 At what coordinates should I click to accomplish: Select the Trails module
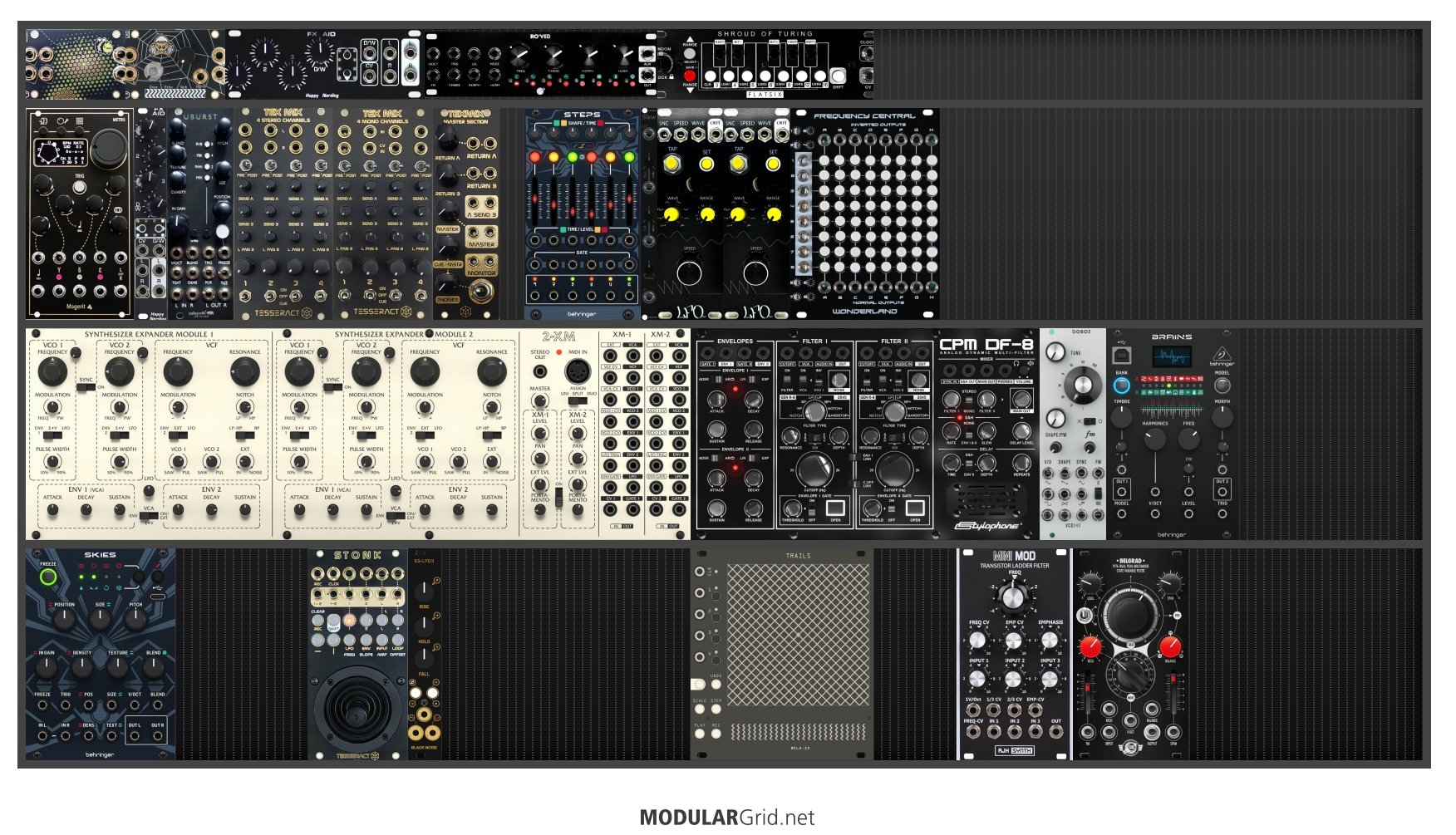[782, 654]
